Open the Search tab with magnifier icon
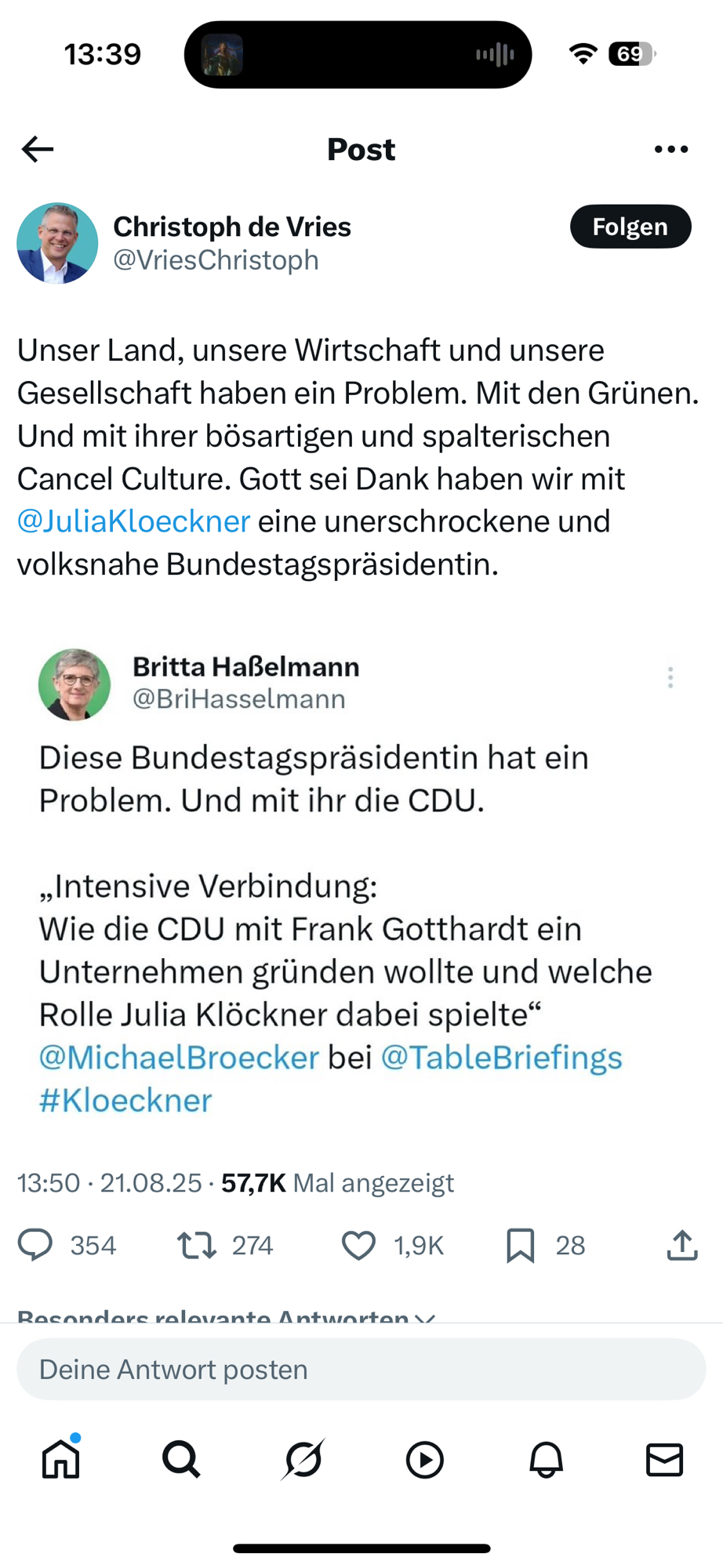This screenshot has width=723, height=1568. click(181, 1459)
